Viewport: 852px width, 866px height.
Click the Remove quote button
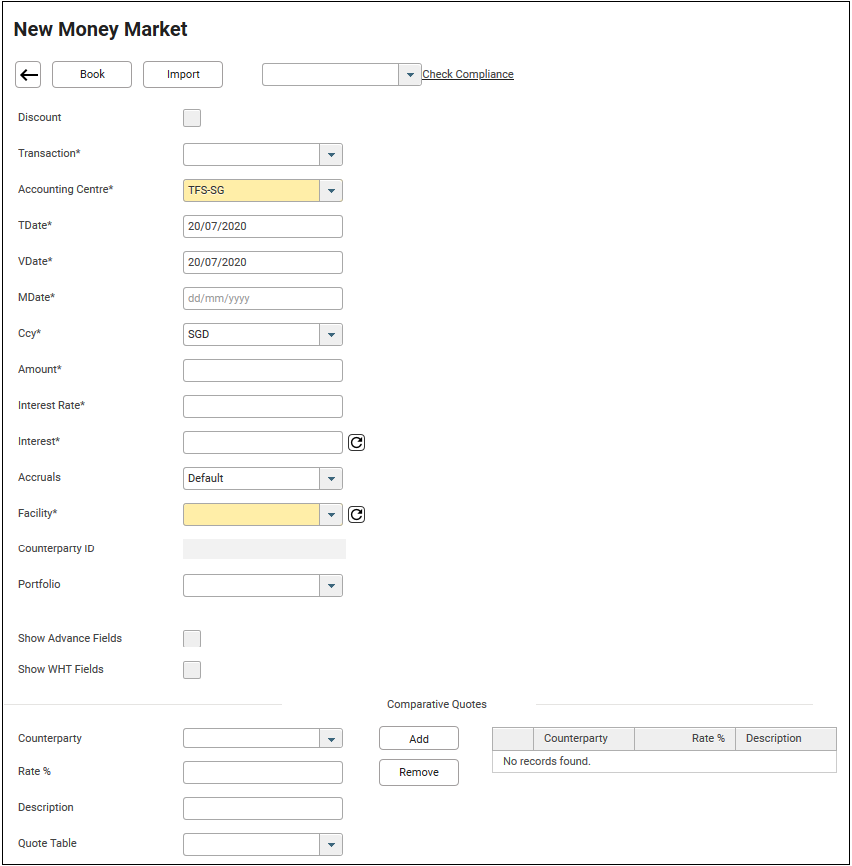click(x=419, y=772)
